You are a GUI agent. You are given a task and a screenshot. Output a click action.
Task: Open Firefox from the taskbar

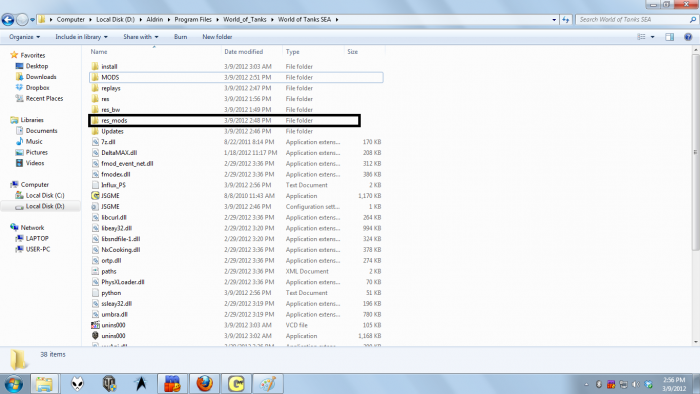204,383
